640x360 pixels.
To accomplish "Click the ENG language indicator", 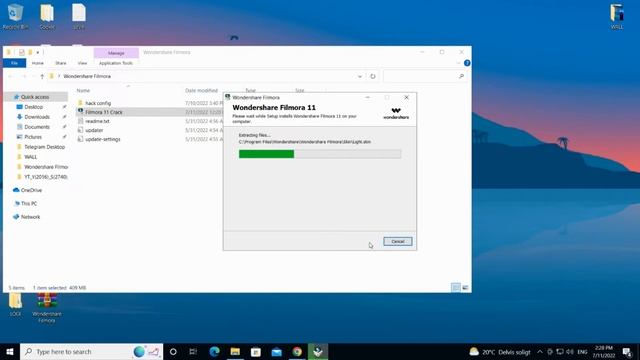I will pos(582,352).
